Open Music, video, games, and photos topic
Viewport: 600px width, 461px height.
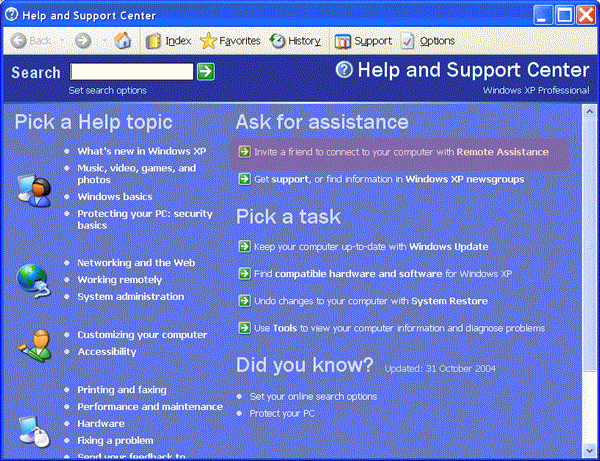137,174
